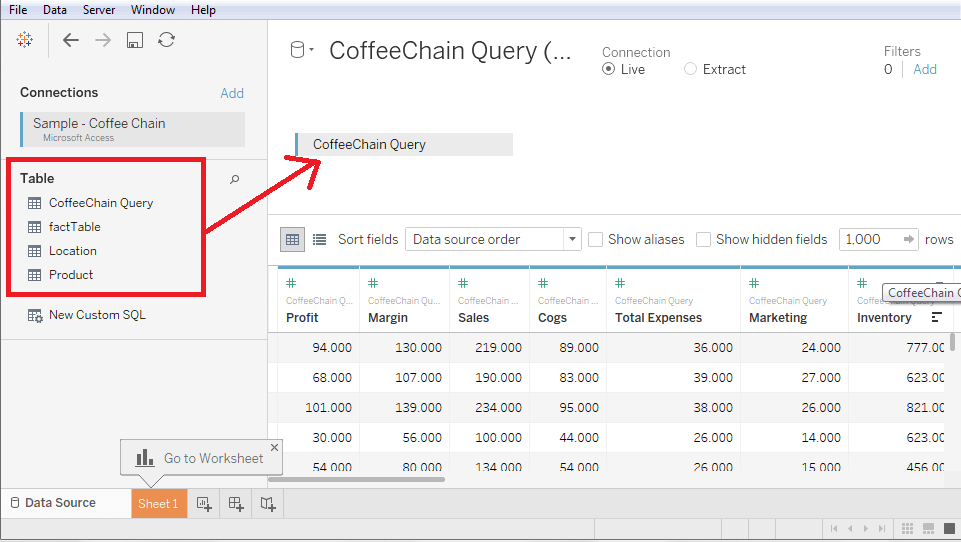Open the Window menu
The height and width of the screenshot is (542, 961).
point(153,10)
